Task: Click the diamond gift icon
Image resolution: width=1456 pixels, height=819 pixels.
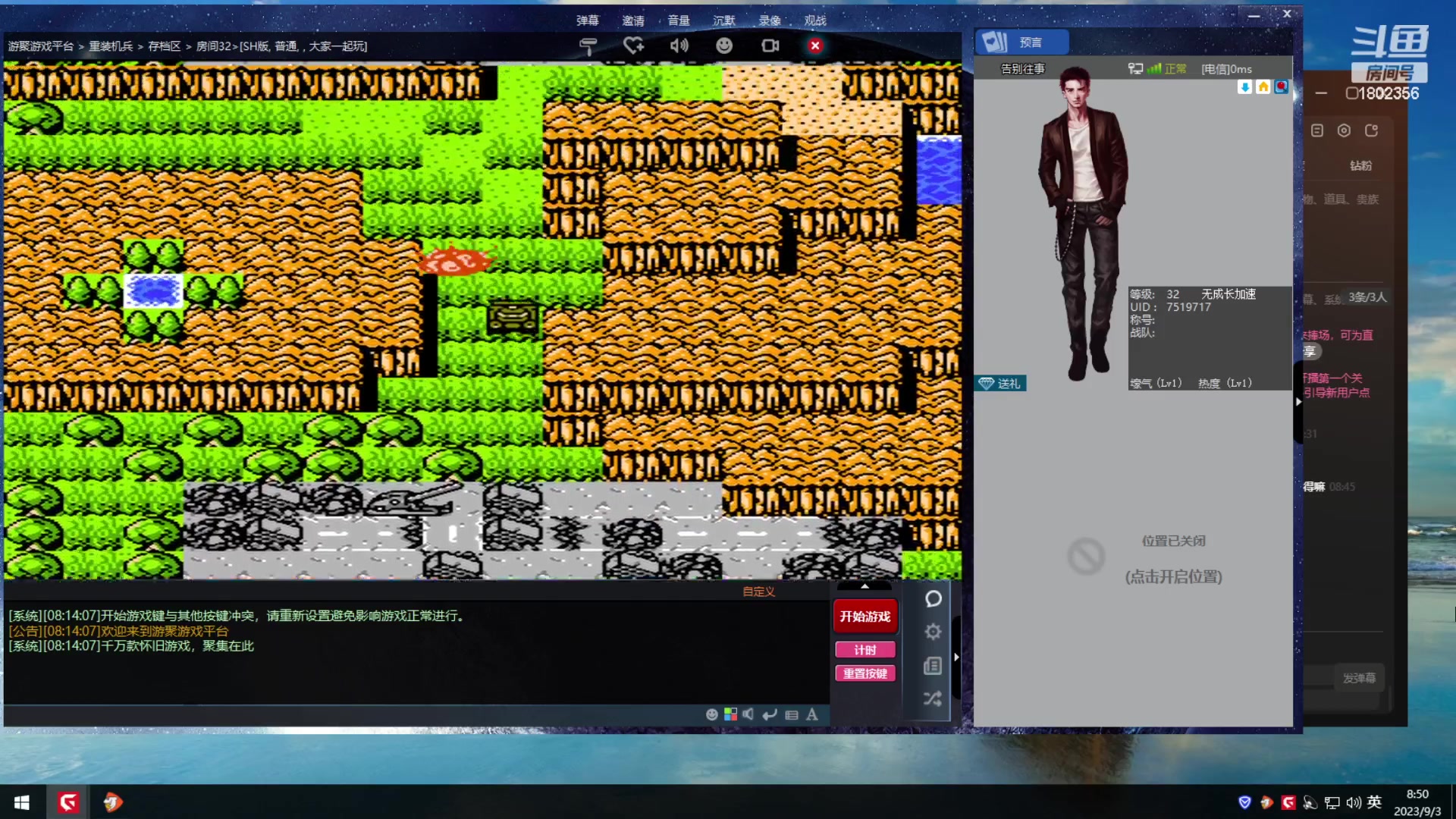Action: [x=986, y=384]
